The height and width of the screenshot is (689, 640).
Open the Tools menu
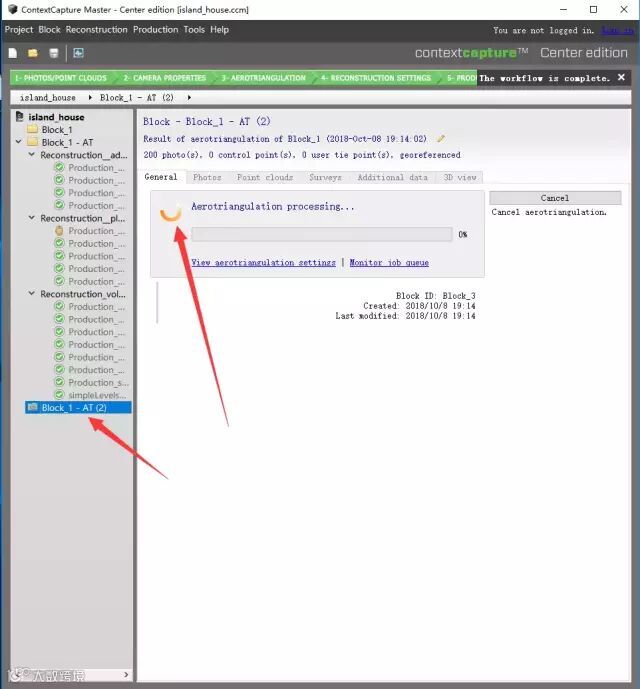click(x=194, y=30)
